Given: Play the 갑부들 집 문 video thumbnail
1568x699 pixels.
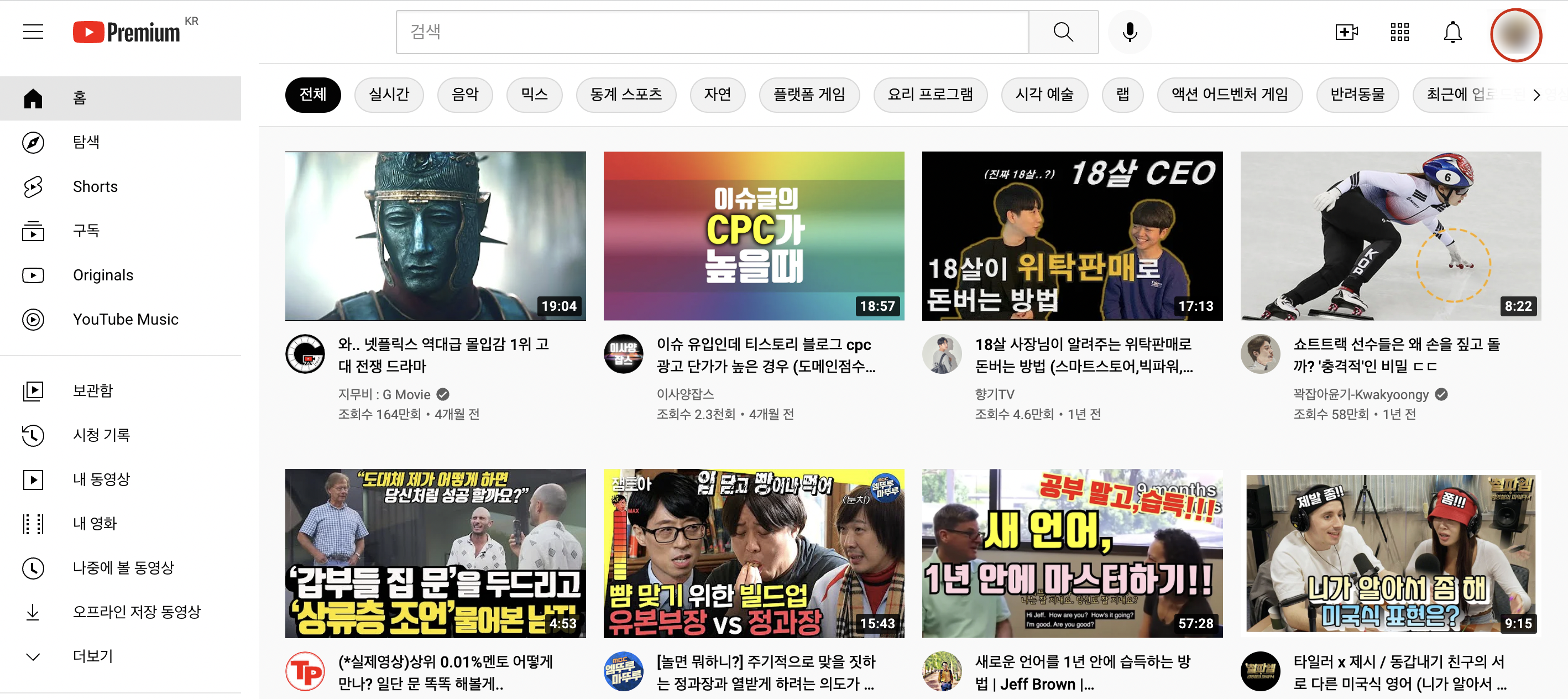Looking at the screenshot, I should 435,553.
